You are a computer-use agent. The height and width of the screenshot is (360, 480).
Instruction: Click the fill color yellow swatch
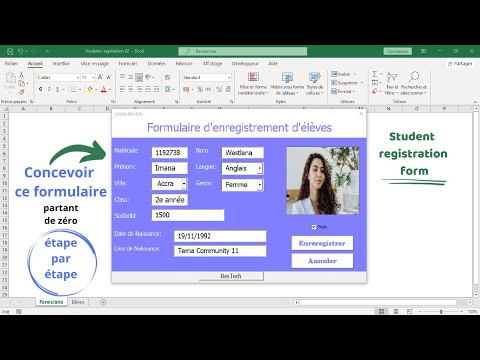click(x=90, y=89)
